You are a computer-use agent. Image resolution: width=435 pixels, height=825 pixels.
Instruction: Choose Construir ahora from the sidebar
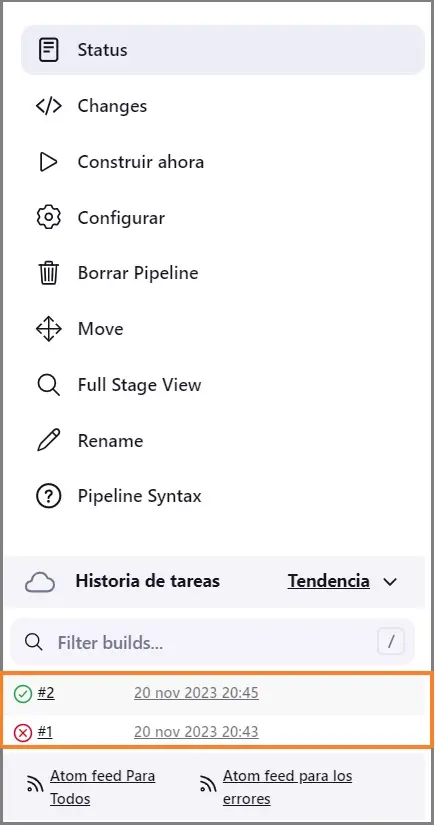point(140,162)
